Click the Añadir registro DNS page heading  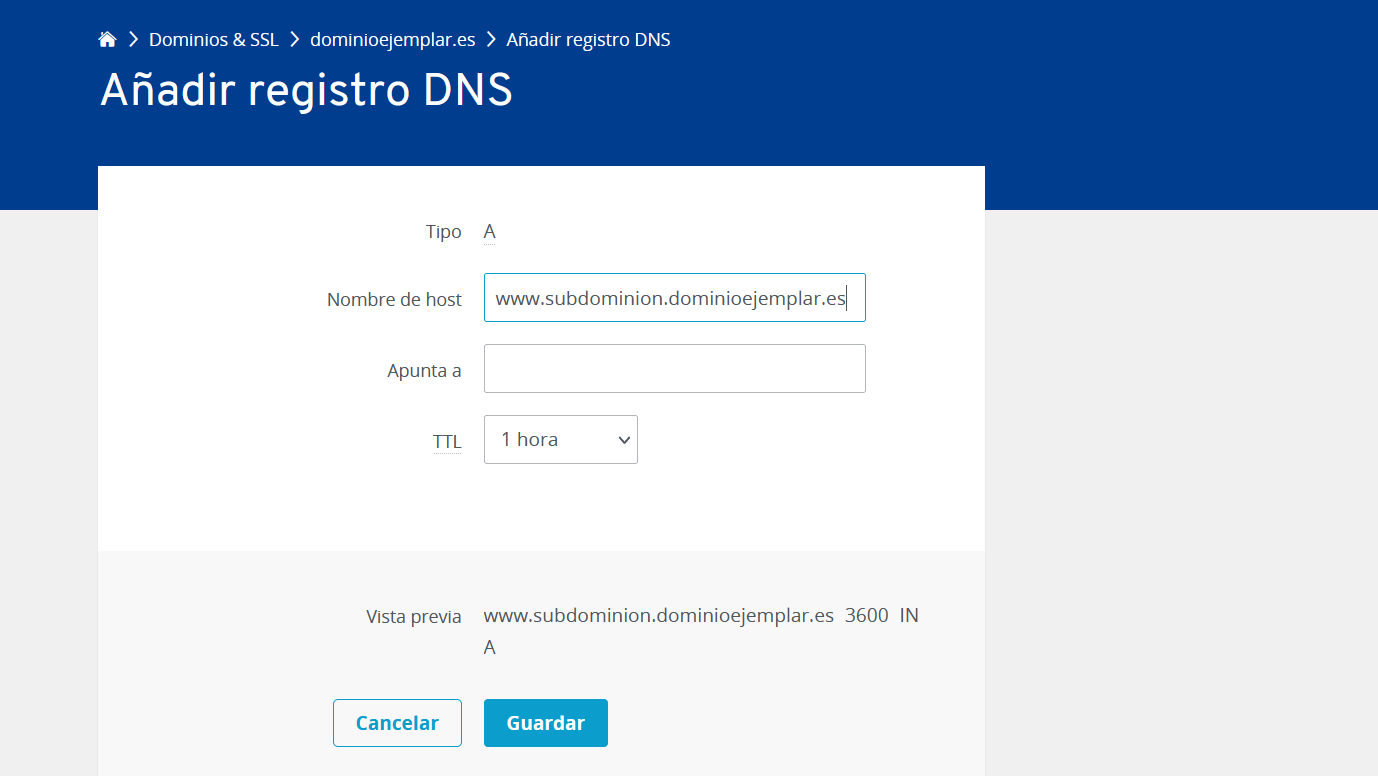(x=306, y=91)
